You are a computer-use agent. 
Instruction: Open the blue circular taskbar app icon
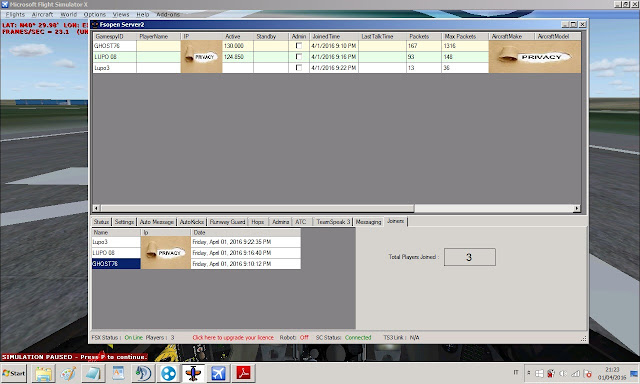(x=168, y=373)
